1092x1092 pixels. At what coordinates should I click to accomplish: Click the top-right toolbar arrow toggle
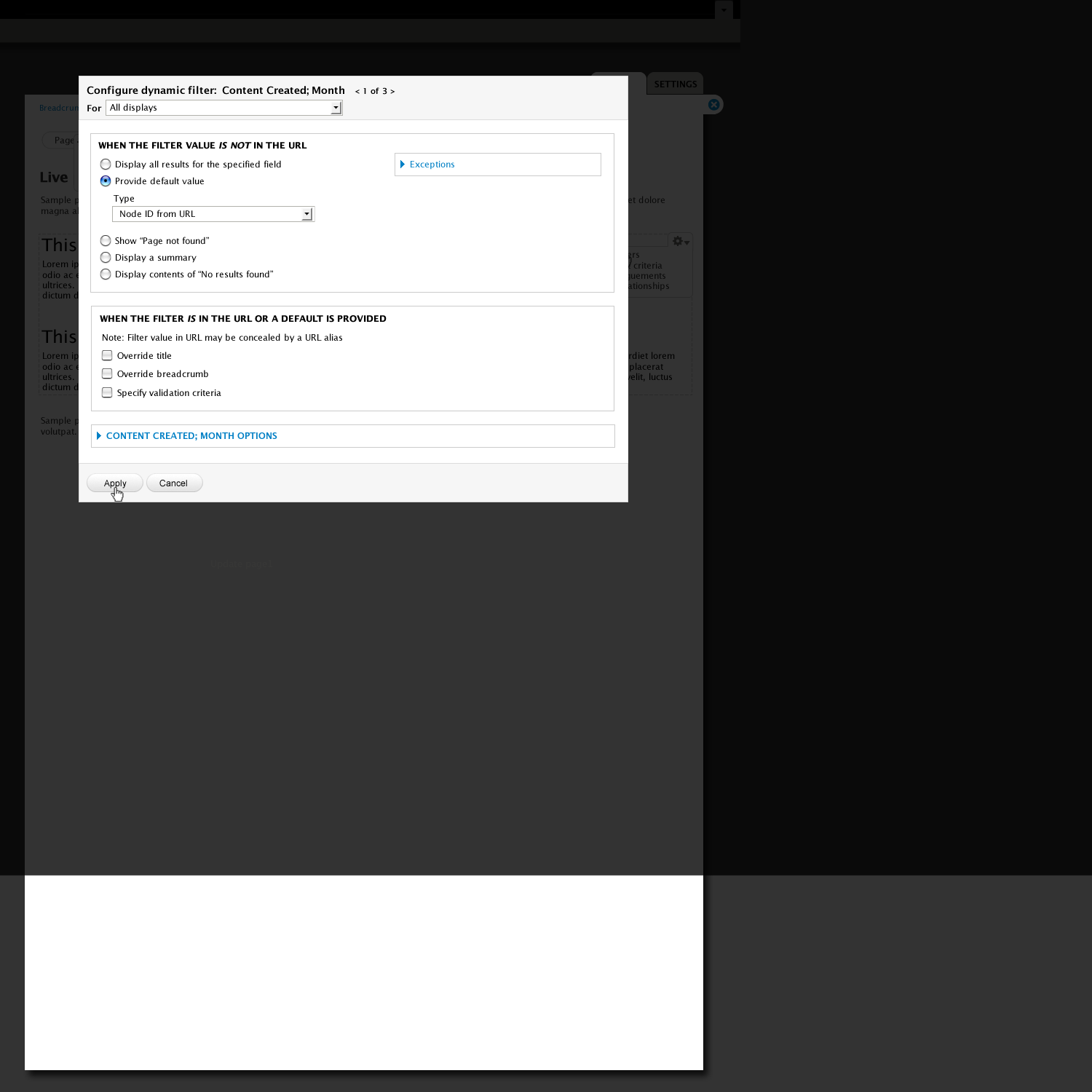[x=724, y=10]
